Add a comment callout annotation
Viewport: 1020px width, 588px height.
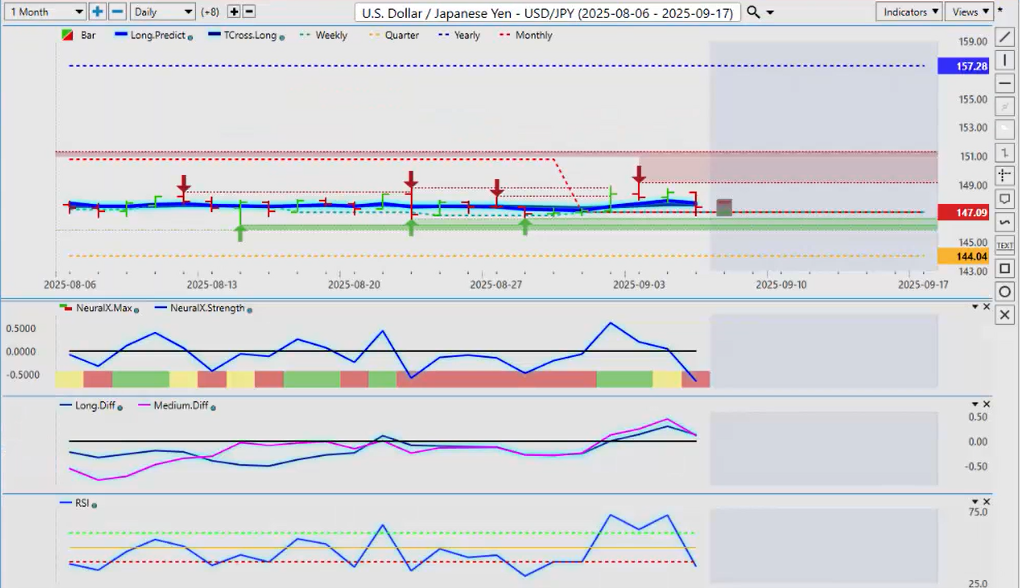coord(1005,199)
